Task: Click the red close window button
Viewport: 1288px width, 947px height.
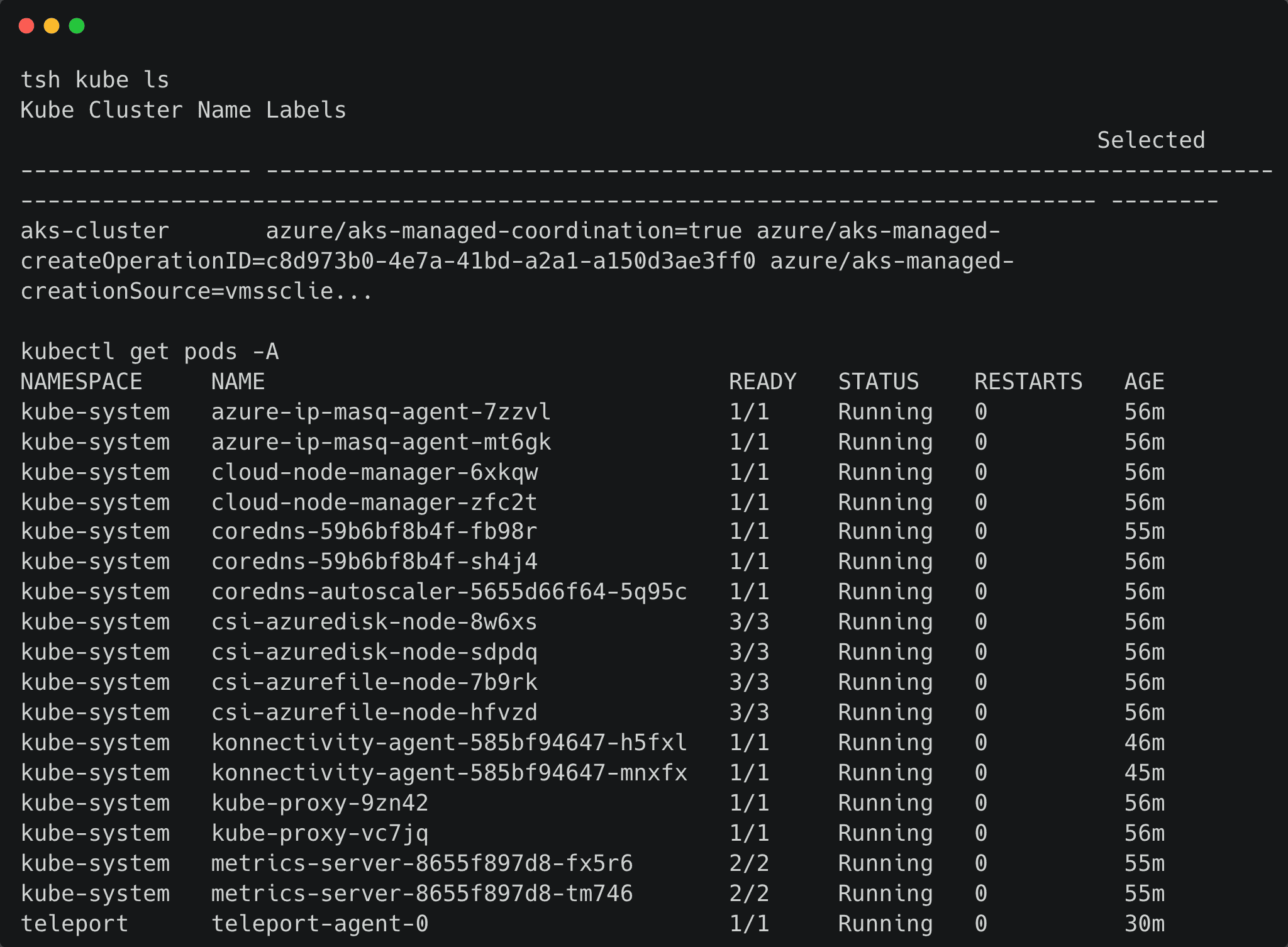Action: tap(26, 26)
